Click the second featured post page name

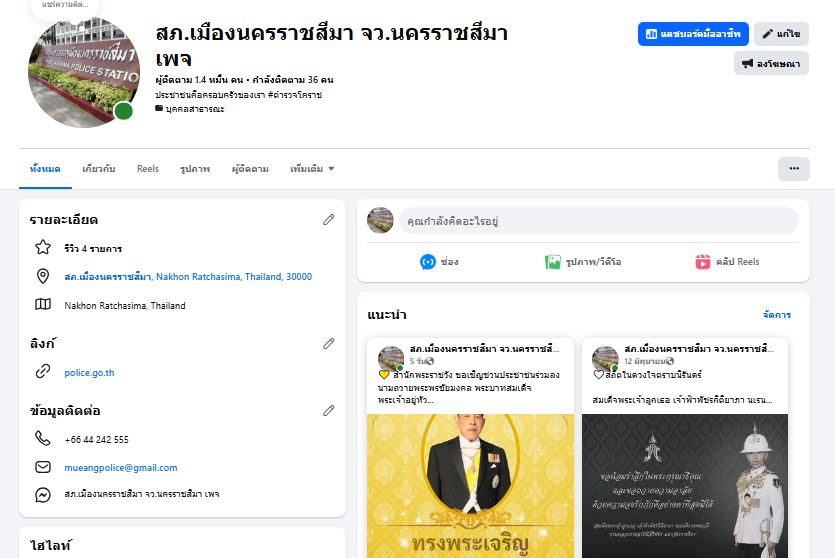pyautogui.click(x=699, y=349)
